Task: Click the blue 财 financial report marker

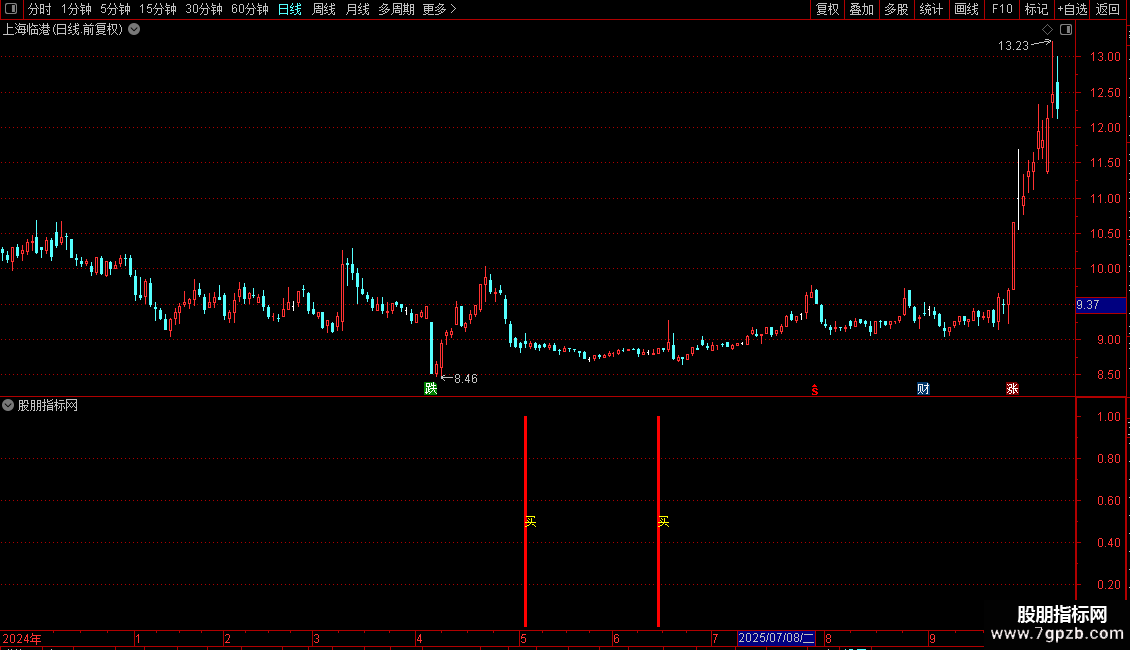Action: [x=923, y=388]
